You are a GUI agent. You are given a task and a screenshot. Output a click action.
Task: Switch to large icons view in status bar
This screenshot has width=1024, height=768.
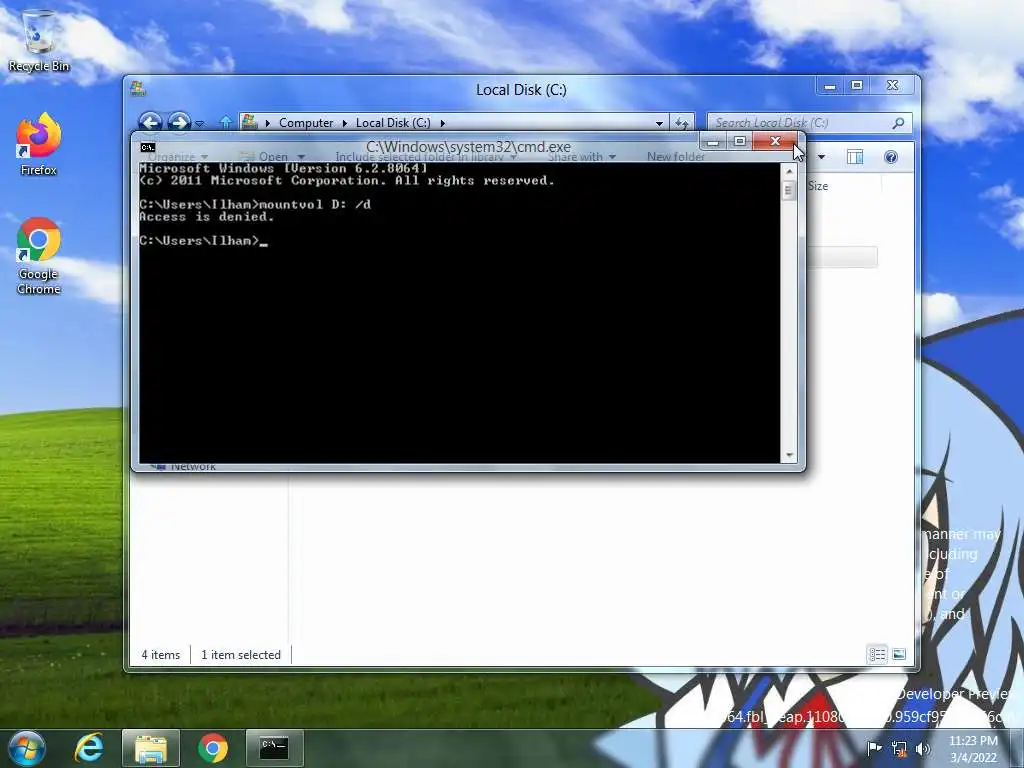point(899,654)
